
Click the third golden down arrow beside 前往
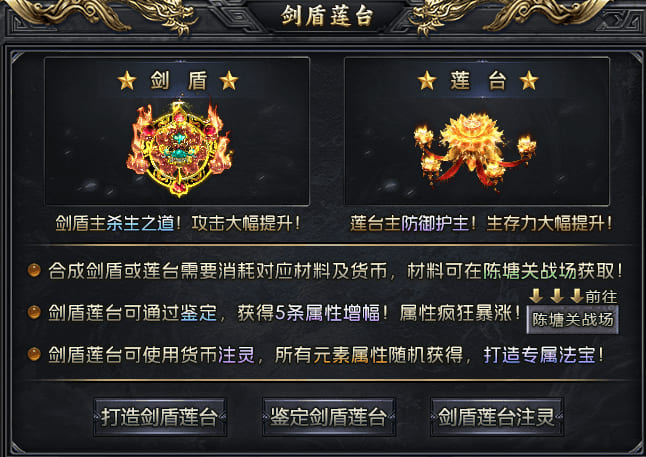577,295
